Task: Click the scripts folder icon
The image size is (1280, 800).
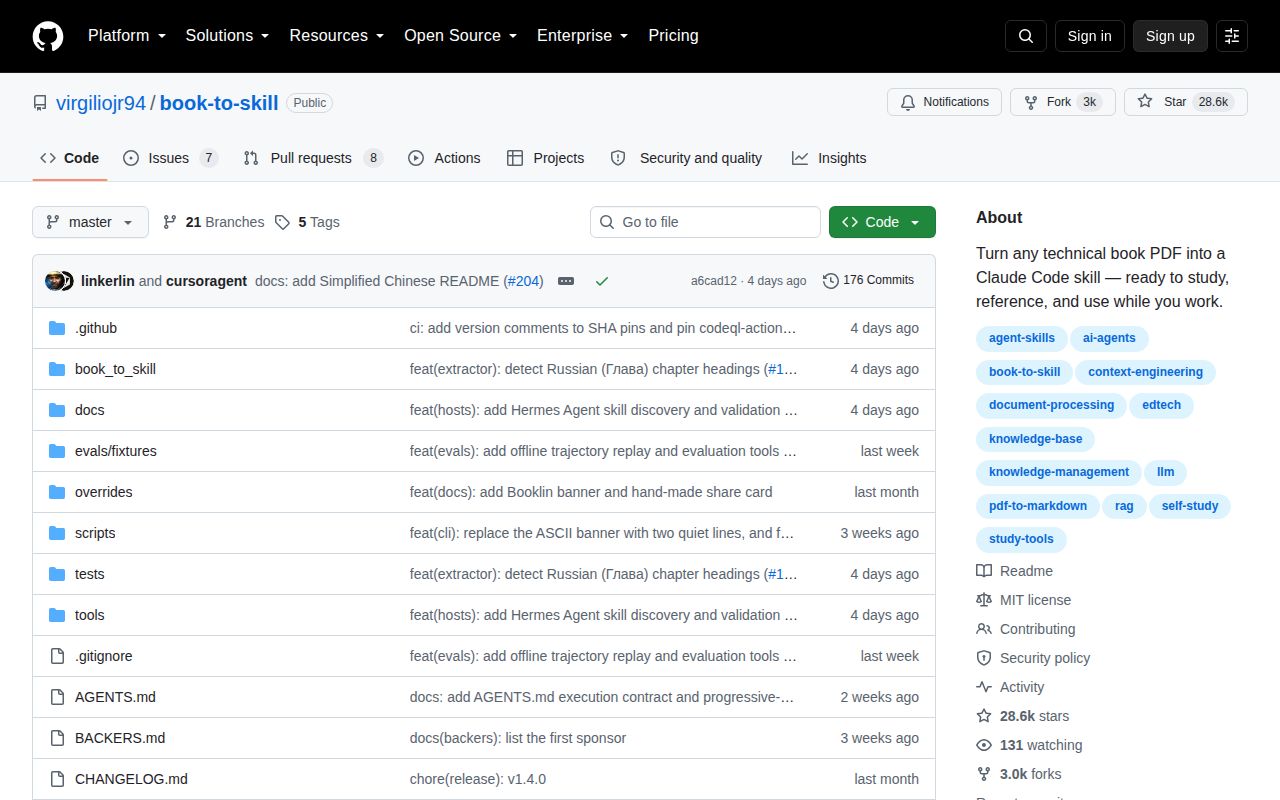Action: [57, 533]
